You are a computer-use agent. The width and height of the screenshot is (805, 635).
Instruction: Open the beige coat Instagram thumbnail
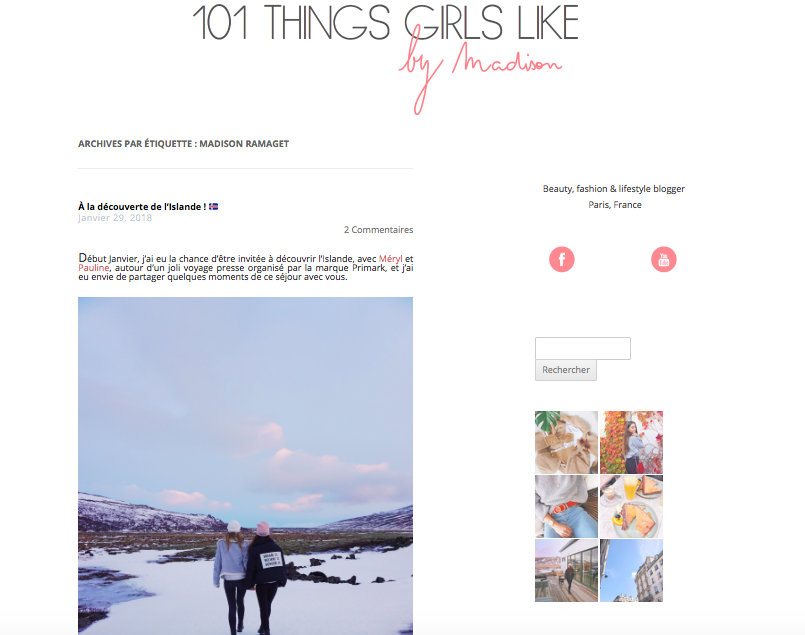point(566,442)
